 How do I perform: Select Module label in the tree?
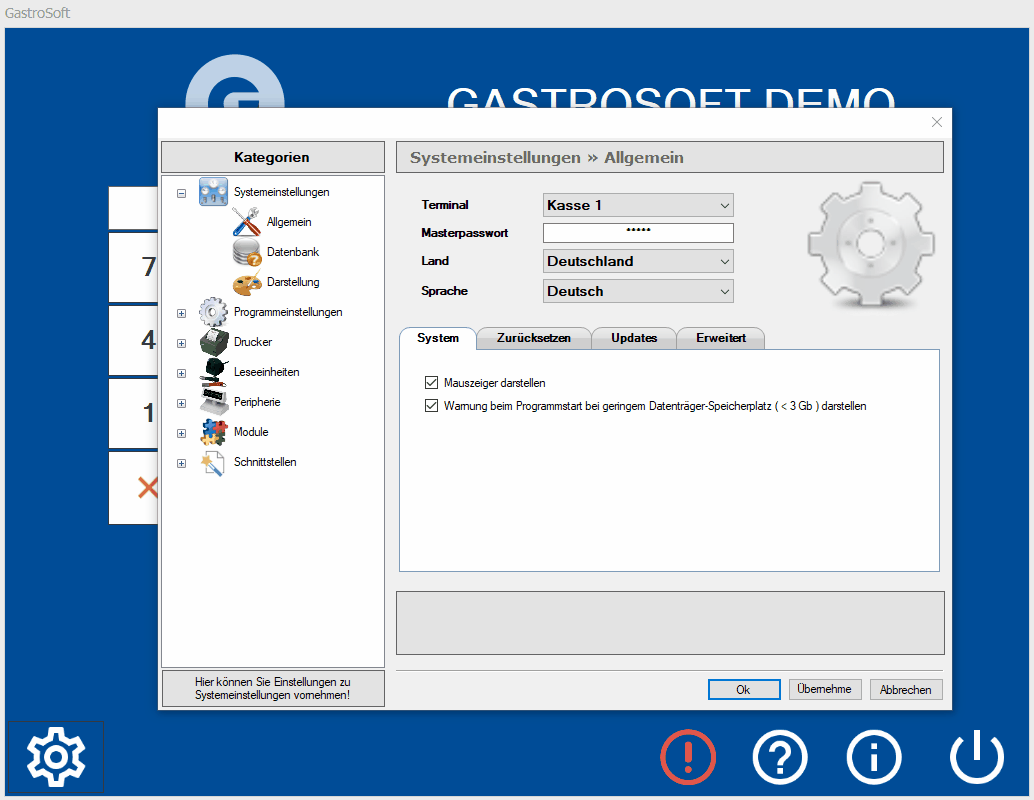[x=251, y=432]
